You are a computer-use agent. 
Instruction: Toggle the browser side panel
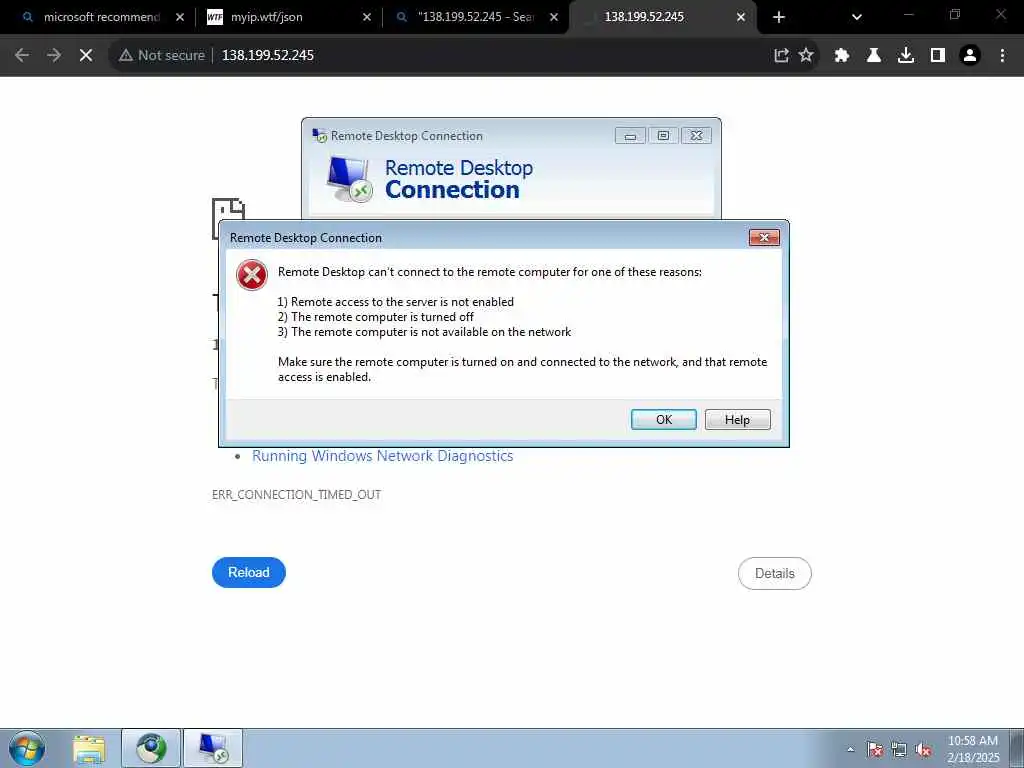click(x=938, y=56)
